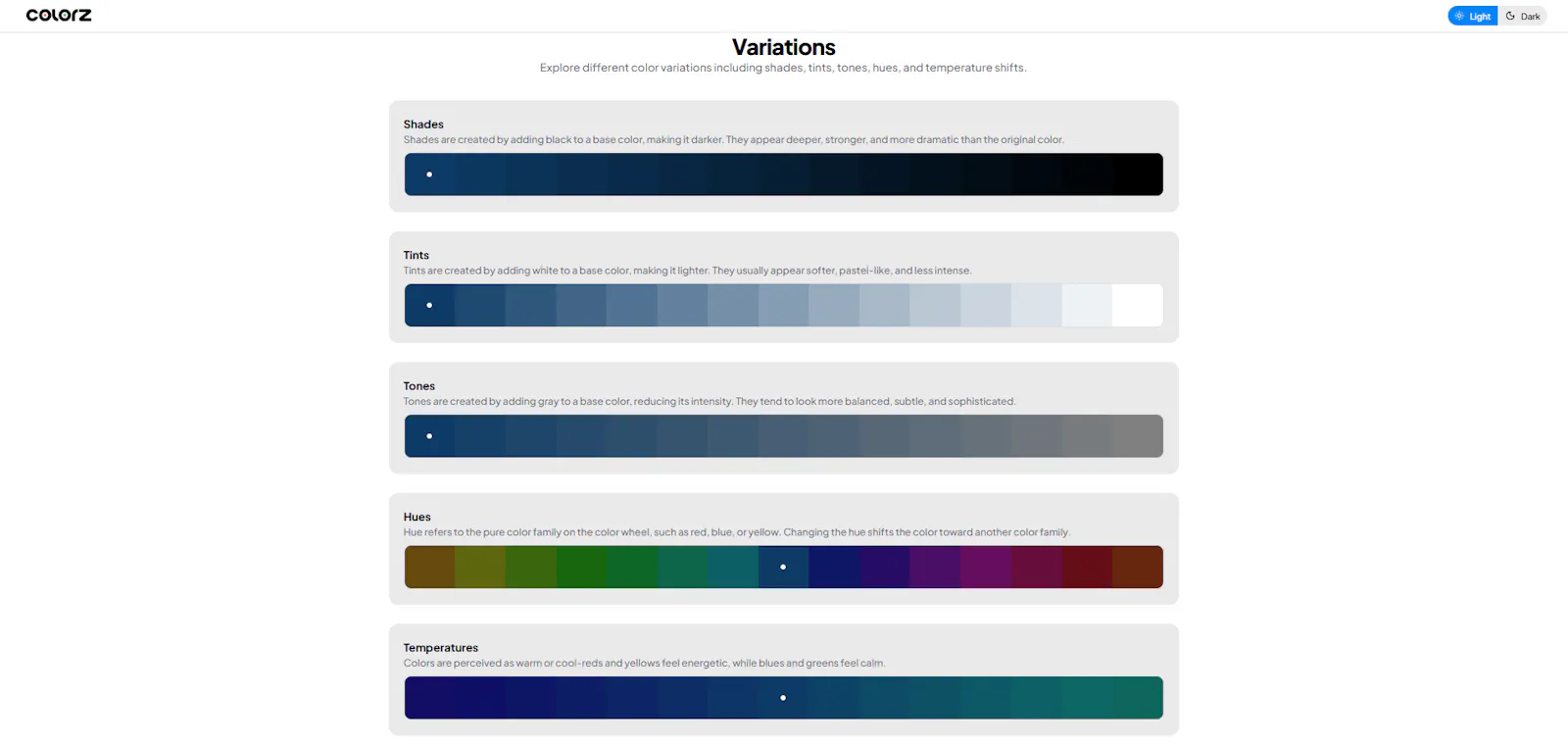Viewport: 1568px width, 748px height.
Task: Click the "Tones" section title
Action: tap(419, 386)
